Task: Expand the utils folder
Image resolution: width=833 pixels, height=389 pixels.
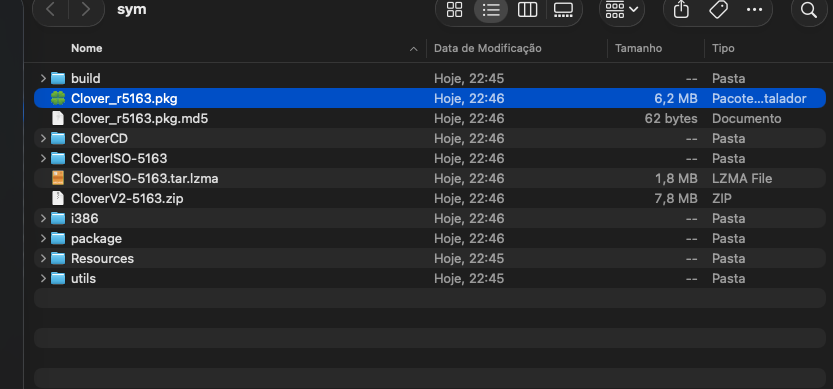Action: pos(43,278)
